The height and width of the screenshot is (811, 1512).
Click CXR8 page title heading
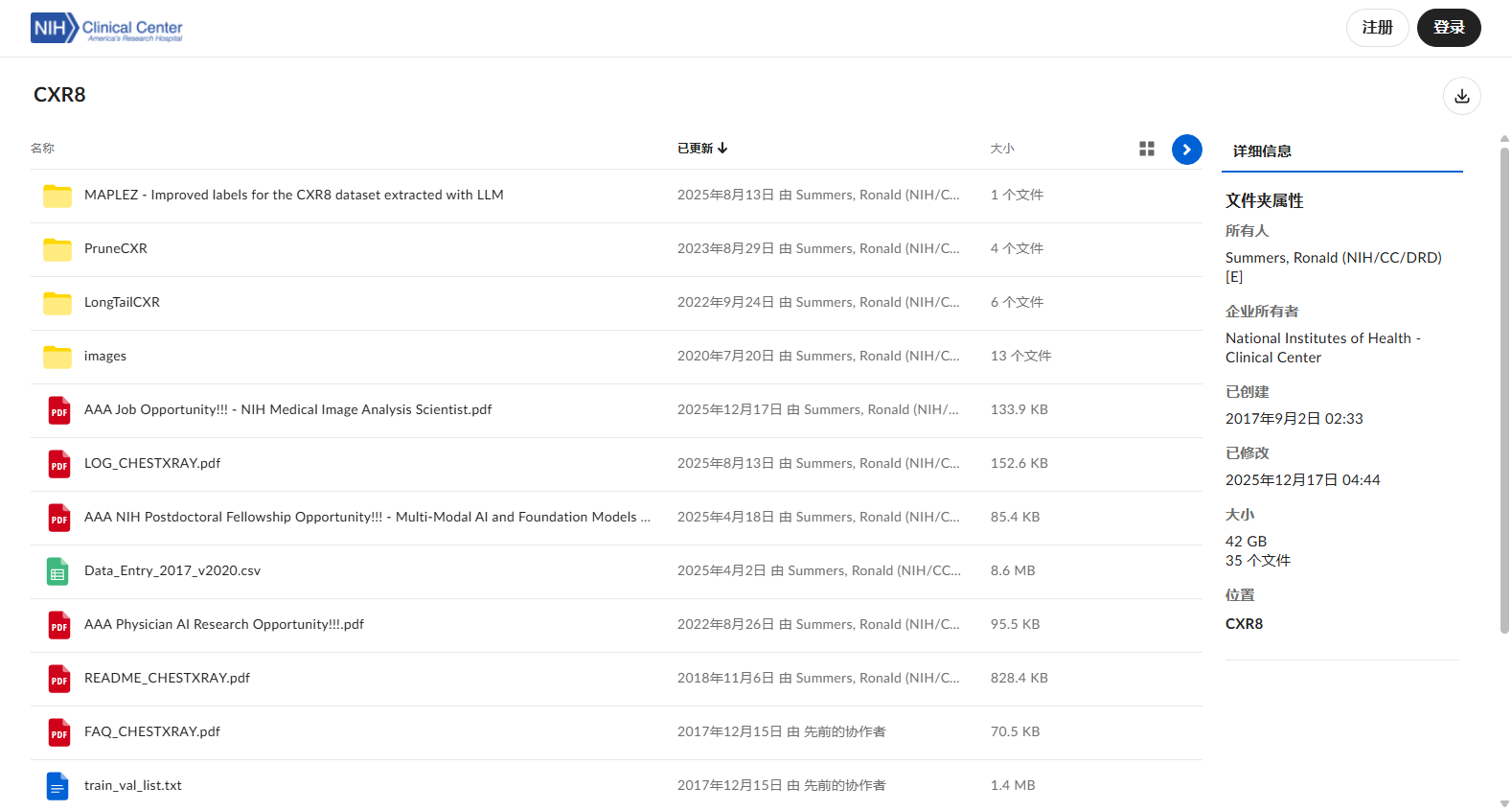(59, 95)
